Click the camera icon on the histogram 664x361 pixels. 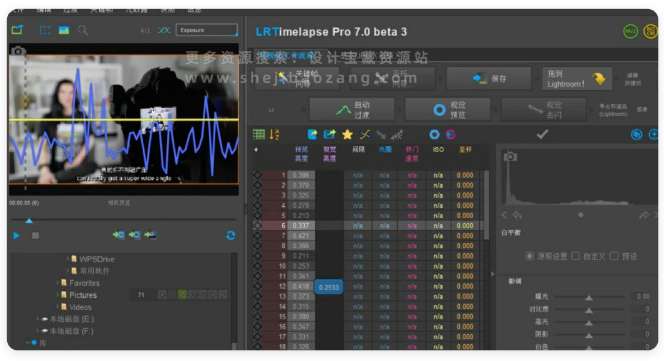pos(510,157)
